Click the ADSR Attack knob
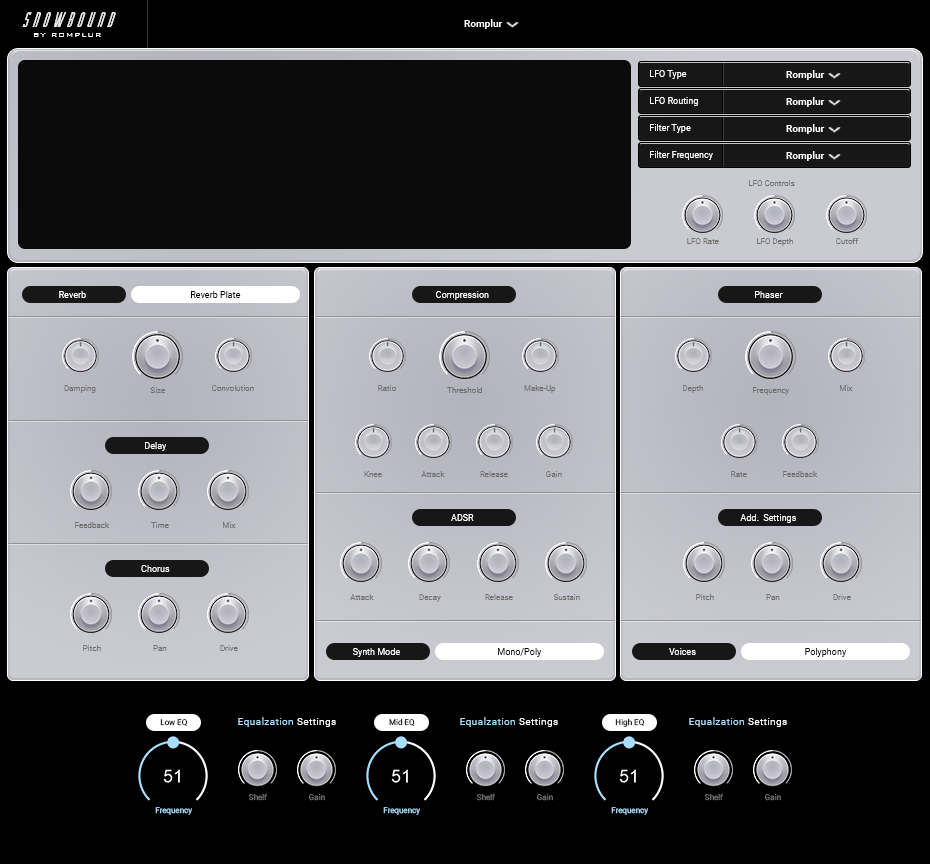The width and height of the screenshot is (930, 864). (361, 563)
